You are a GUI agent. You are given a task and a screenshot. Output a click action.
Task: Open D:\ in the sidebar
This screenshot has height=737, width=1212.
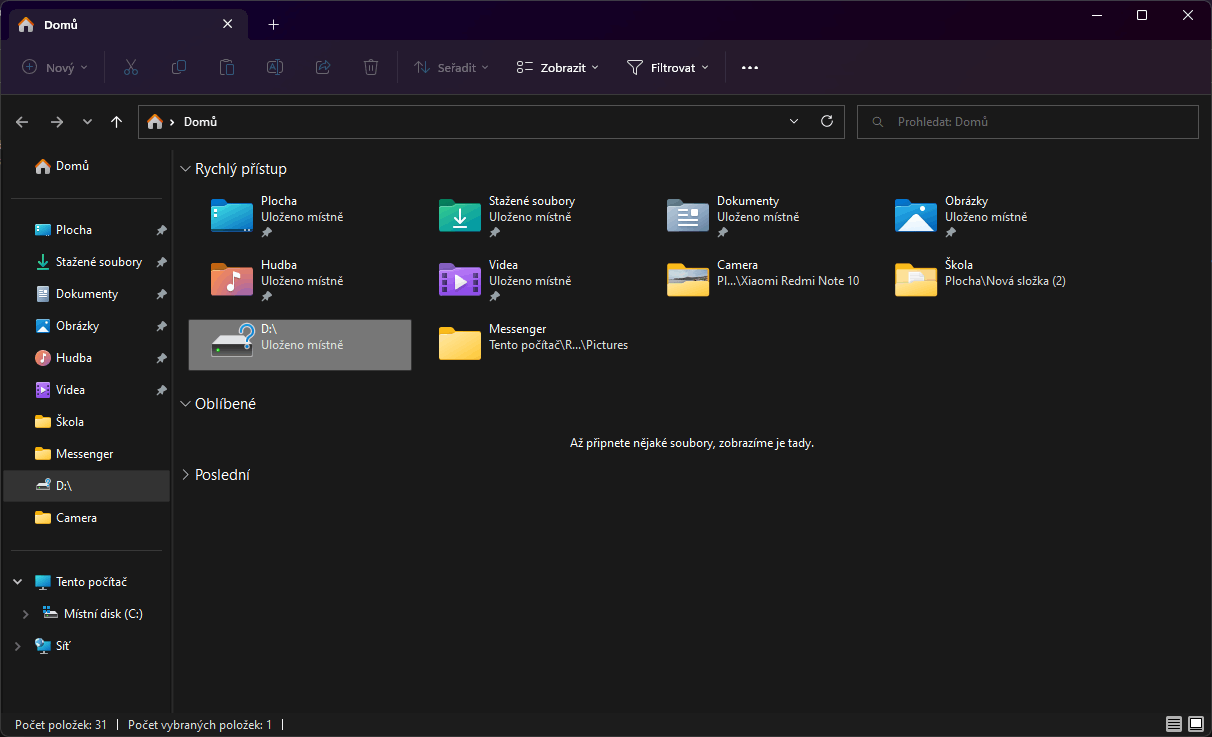[x=87, y=486]
